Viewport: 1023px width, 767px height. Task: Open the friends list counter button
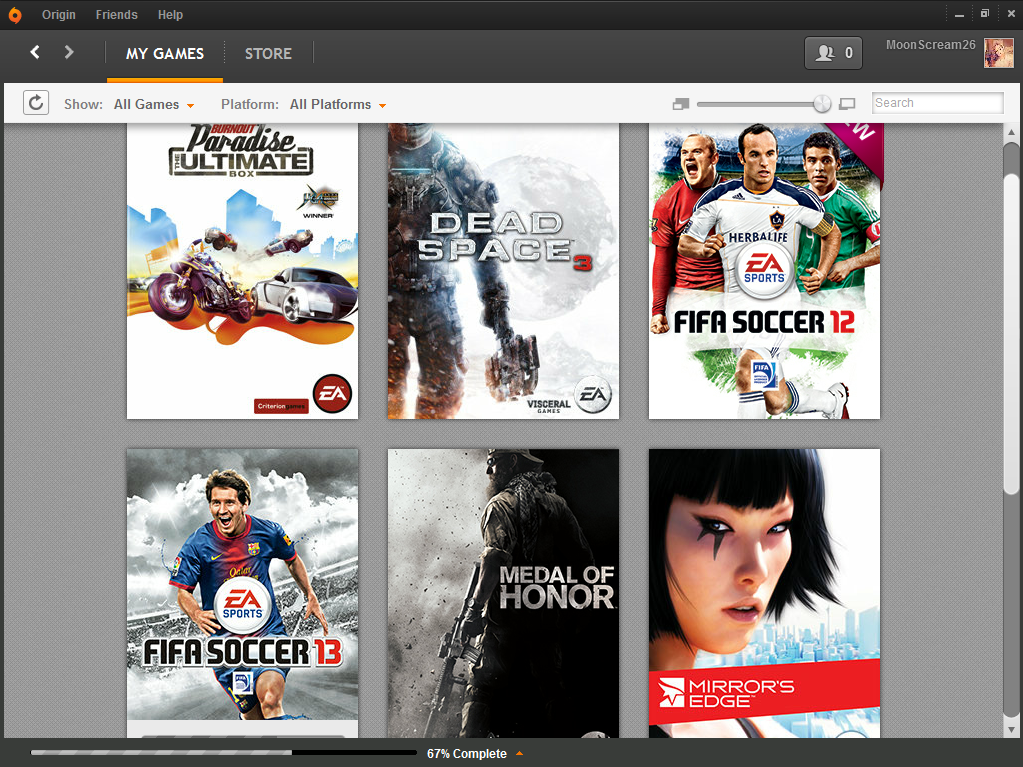click(x=833, y=53)
